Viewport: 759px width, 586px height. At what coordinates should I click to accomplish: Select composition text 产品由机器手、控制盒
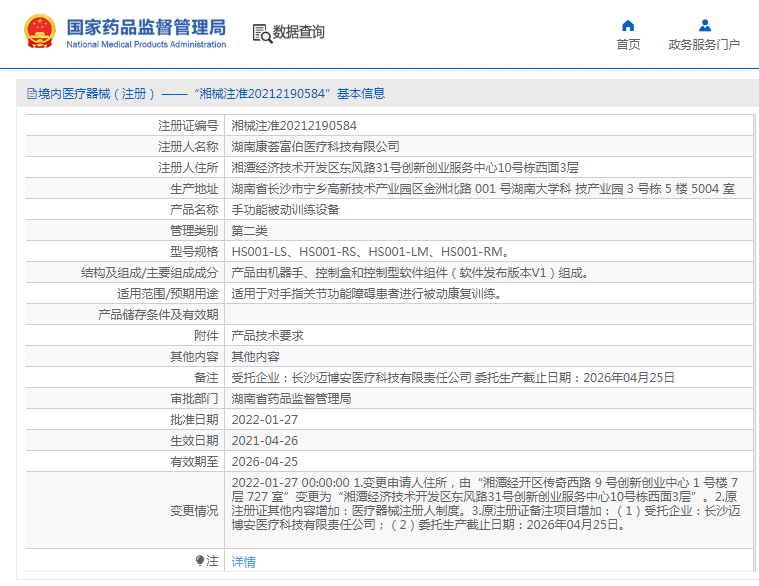click(x=410, y=273)
